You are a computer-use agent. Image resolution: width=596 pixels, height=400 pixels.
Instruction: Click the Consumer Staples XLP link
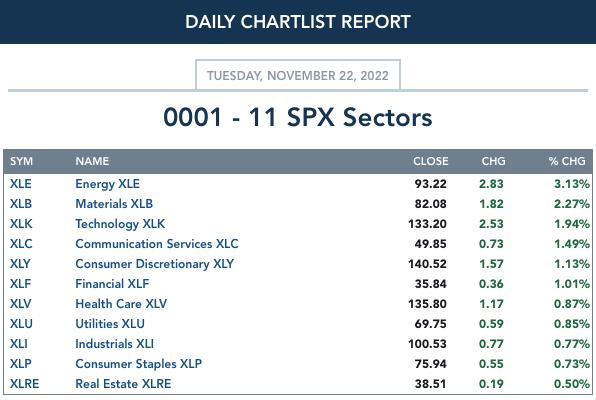coord(138,364)
